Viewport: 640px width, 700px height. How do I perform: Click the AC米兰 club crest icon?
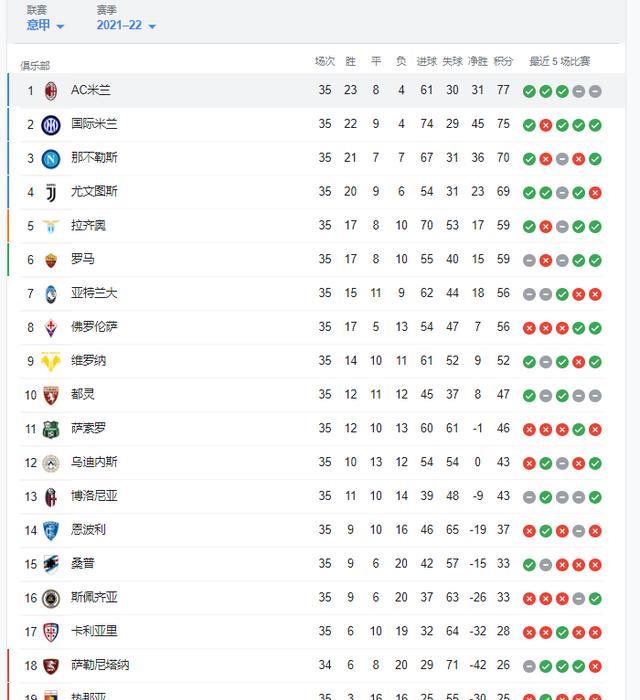point(51,91)
